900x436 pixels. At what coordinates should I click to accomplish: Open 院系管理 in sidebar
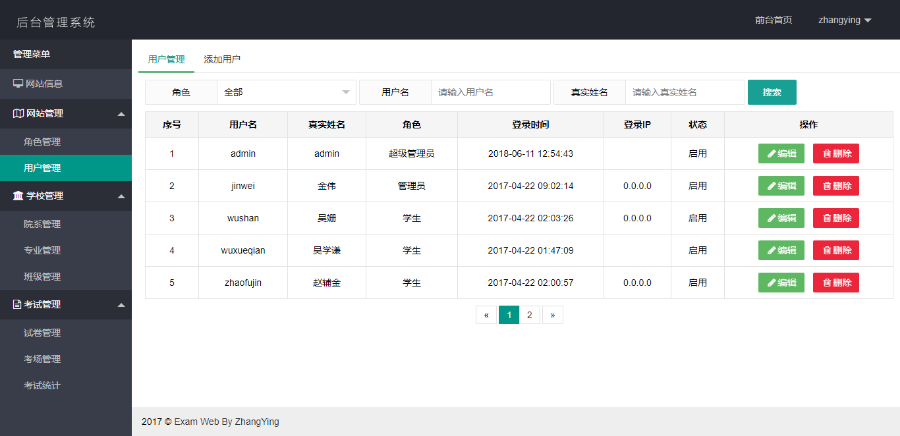coord(66,224)
